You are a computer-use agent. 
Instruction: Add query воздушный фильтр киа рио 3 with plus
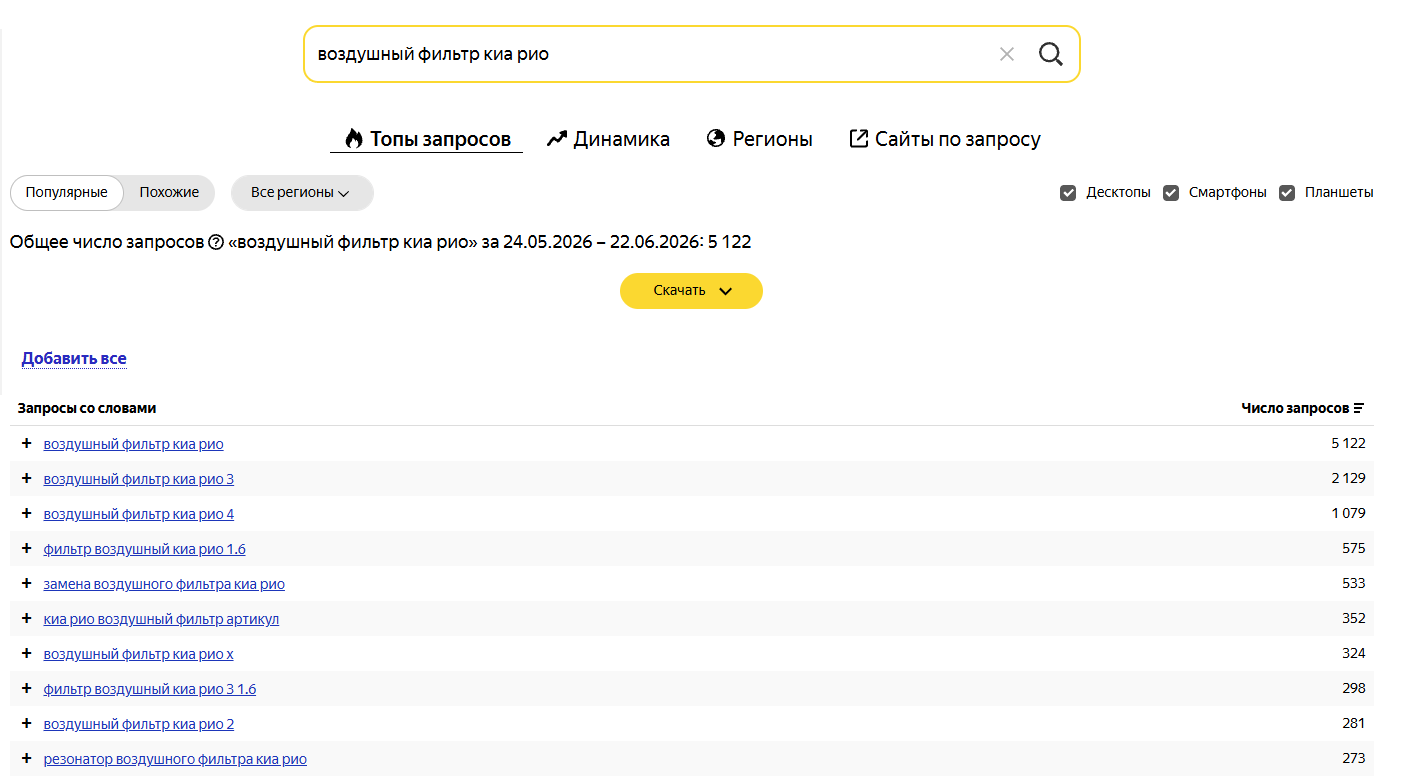click(27, 478)
